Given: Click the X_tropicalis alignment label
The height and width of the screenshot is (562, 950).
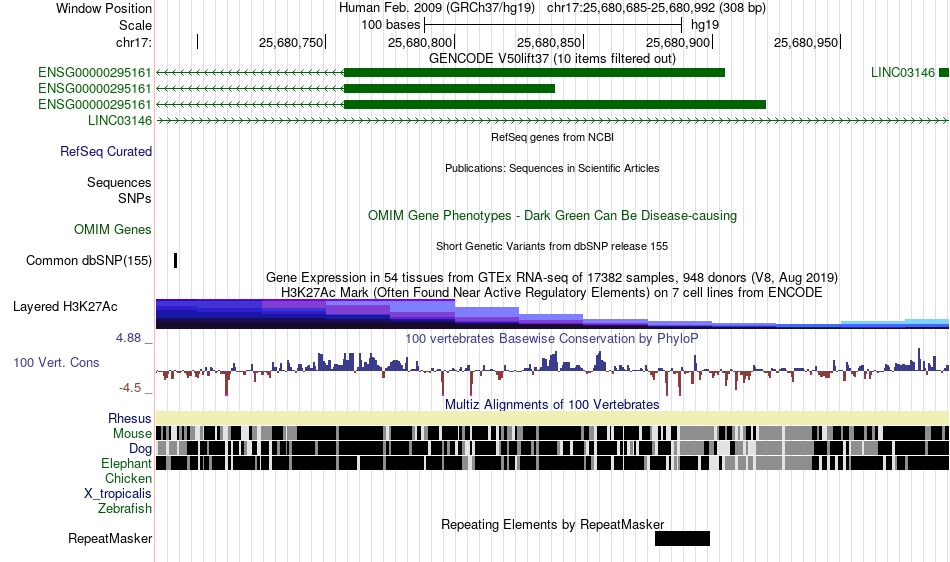Looking at the screenshot, I should (x=118, y=494).
